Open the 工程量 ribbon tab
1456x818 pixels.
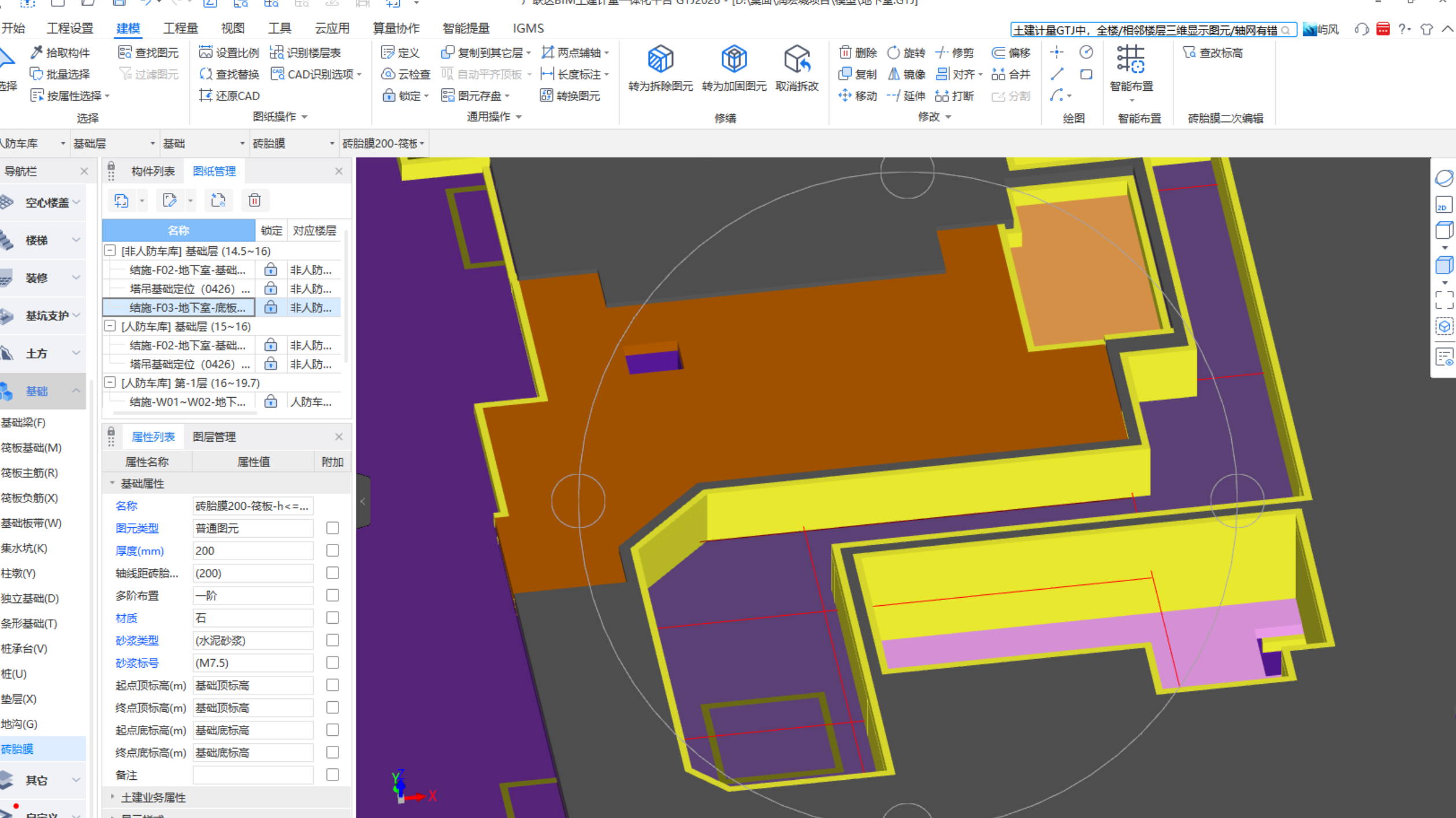click(181, 28)
